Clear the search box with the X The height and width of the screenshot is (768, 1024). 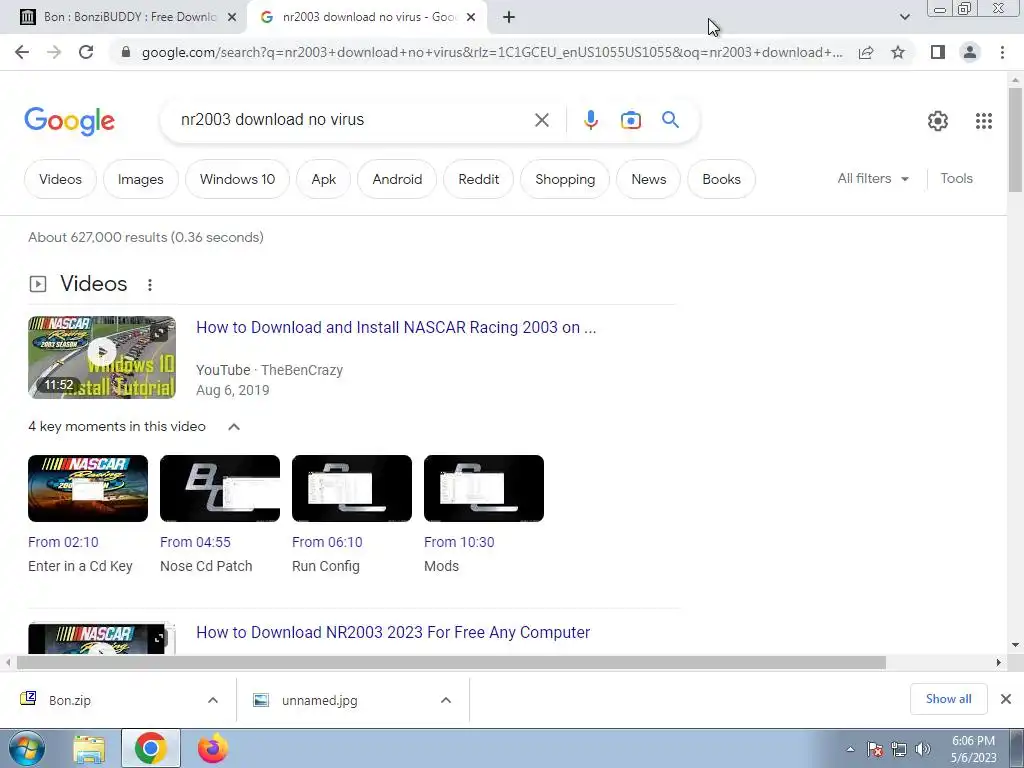[x=541, y=120]
